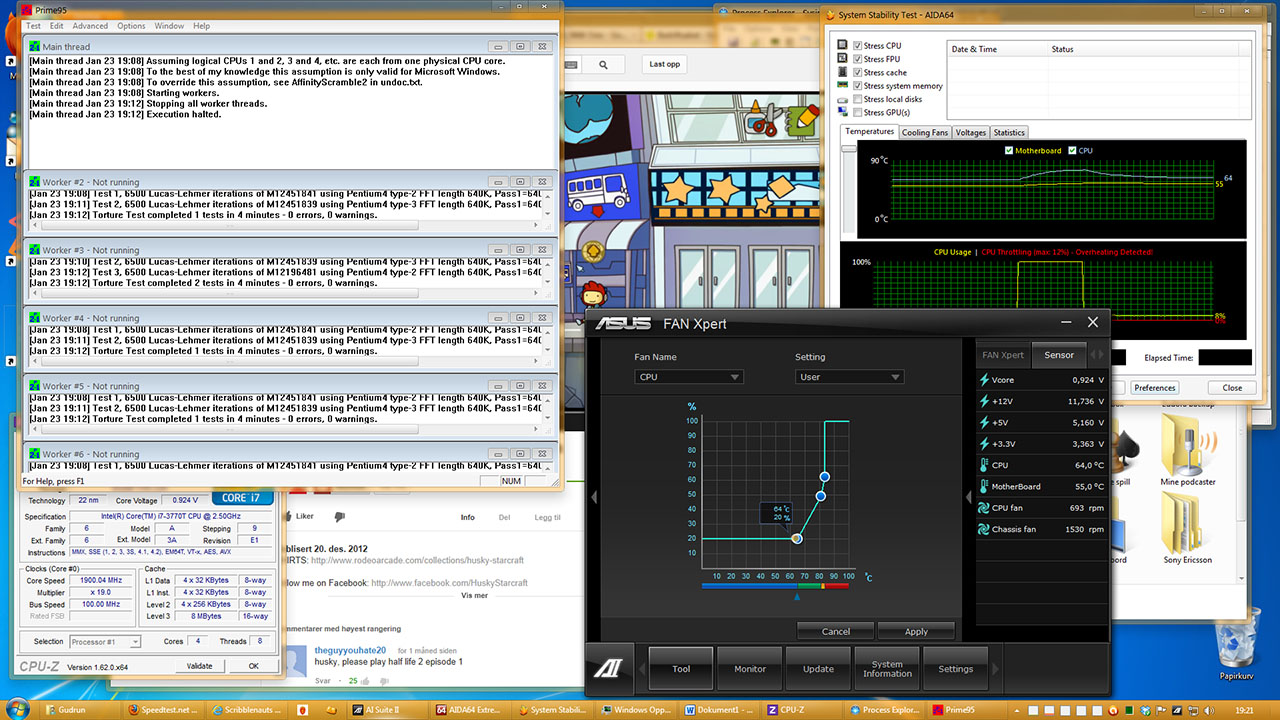Open the Monitor section in AI Suite
1280x720 pixels.
[x=750, y=669]
